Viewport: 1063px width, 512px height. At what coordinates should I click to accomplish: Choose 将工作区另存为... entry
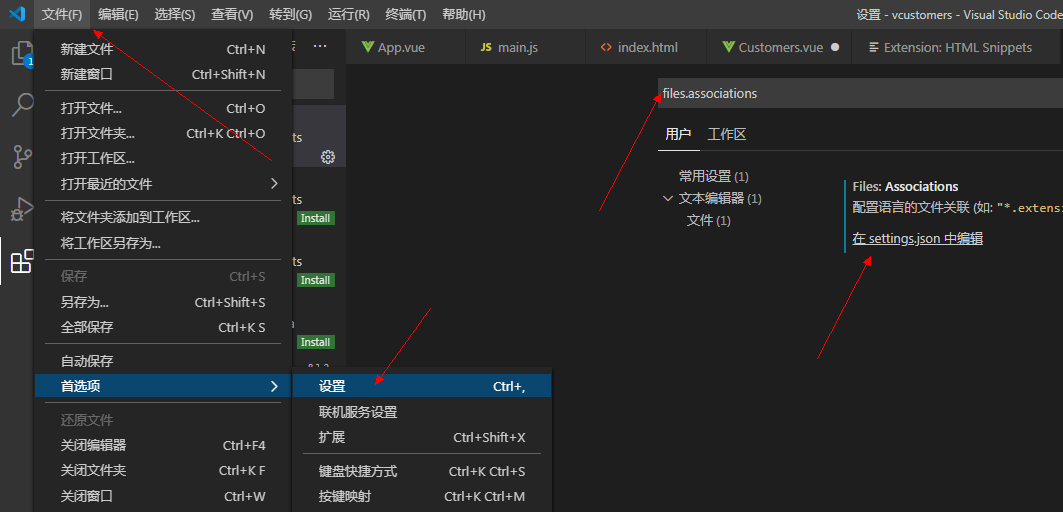tap(163, 243)
